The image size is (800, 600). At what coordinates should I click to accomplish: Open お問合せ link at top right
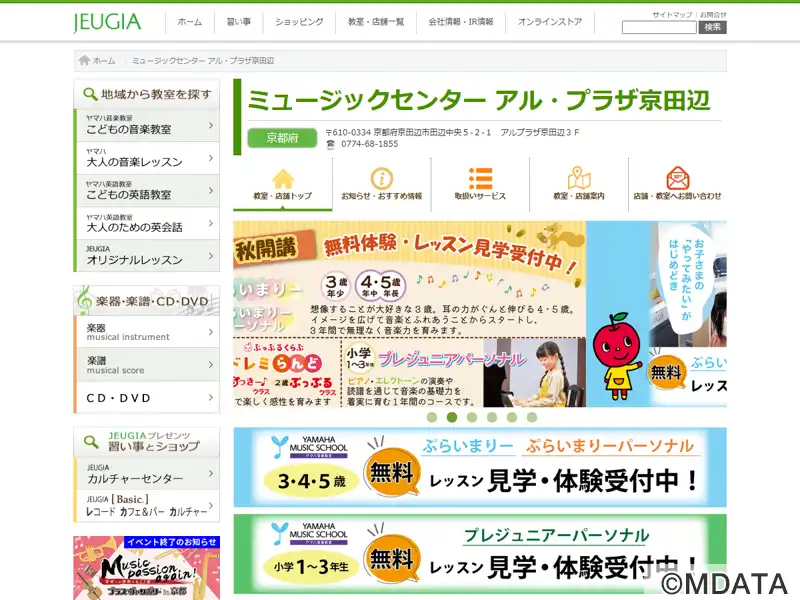pyautogui.click(x=713, y=15)
